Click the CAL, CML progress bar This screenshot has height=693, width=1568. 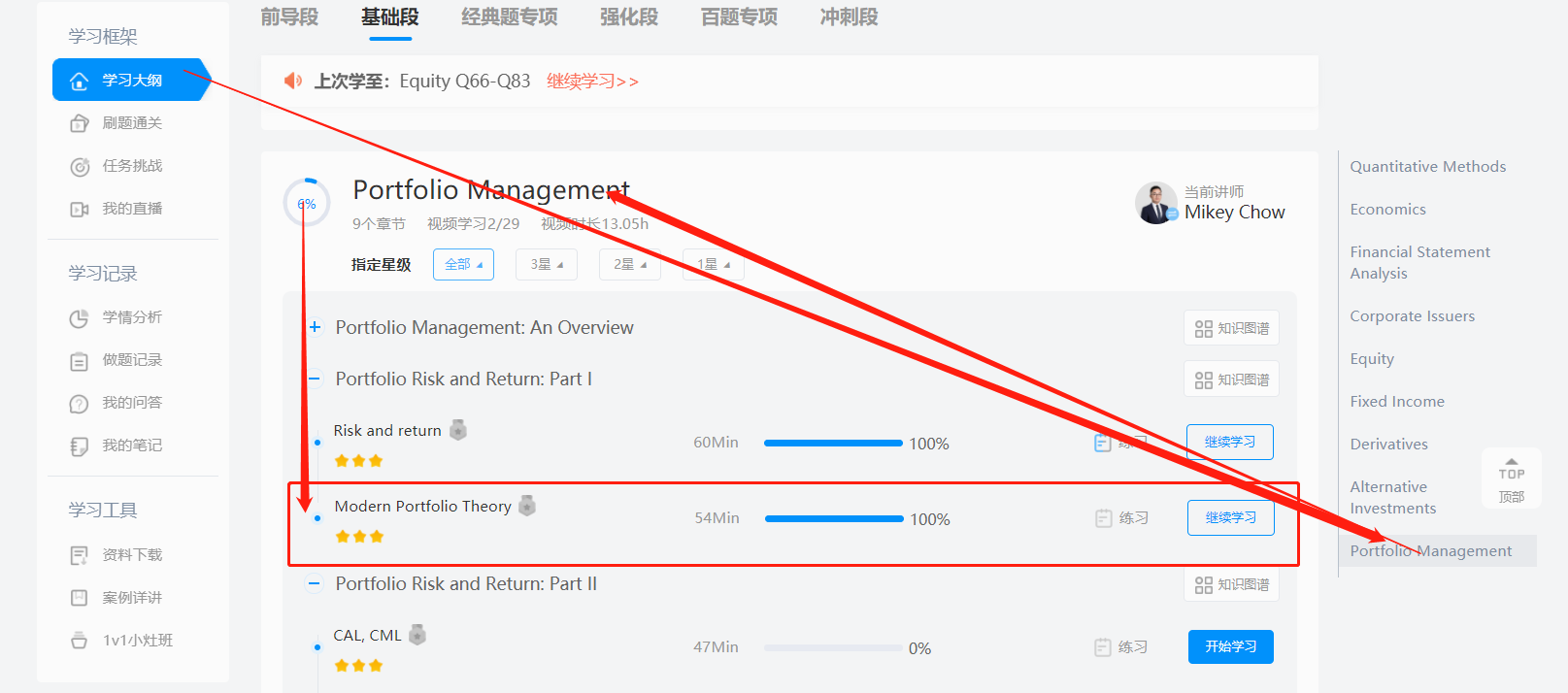pos(833,647)
